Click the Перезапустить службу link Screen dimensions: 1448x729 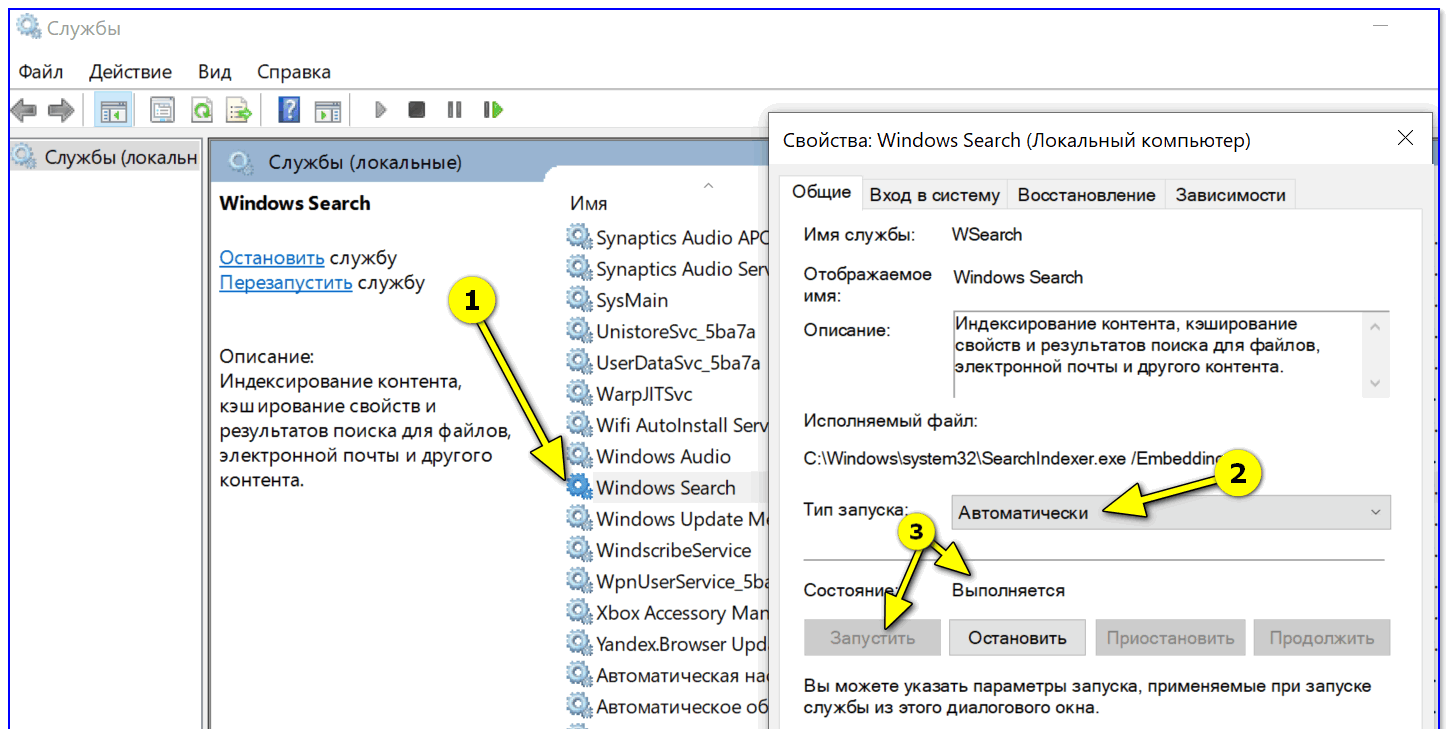286,282
